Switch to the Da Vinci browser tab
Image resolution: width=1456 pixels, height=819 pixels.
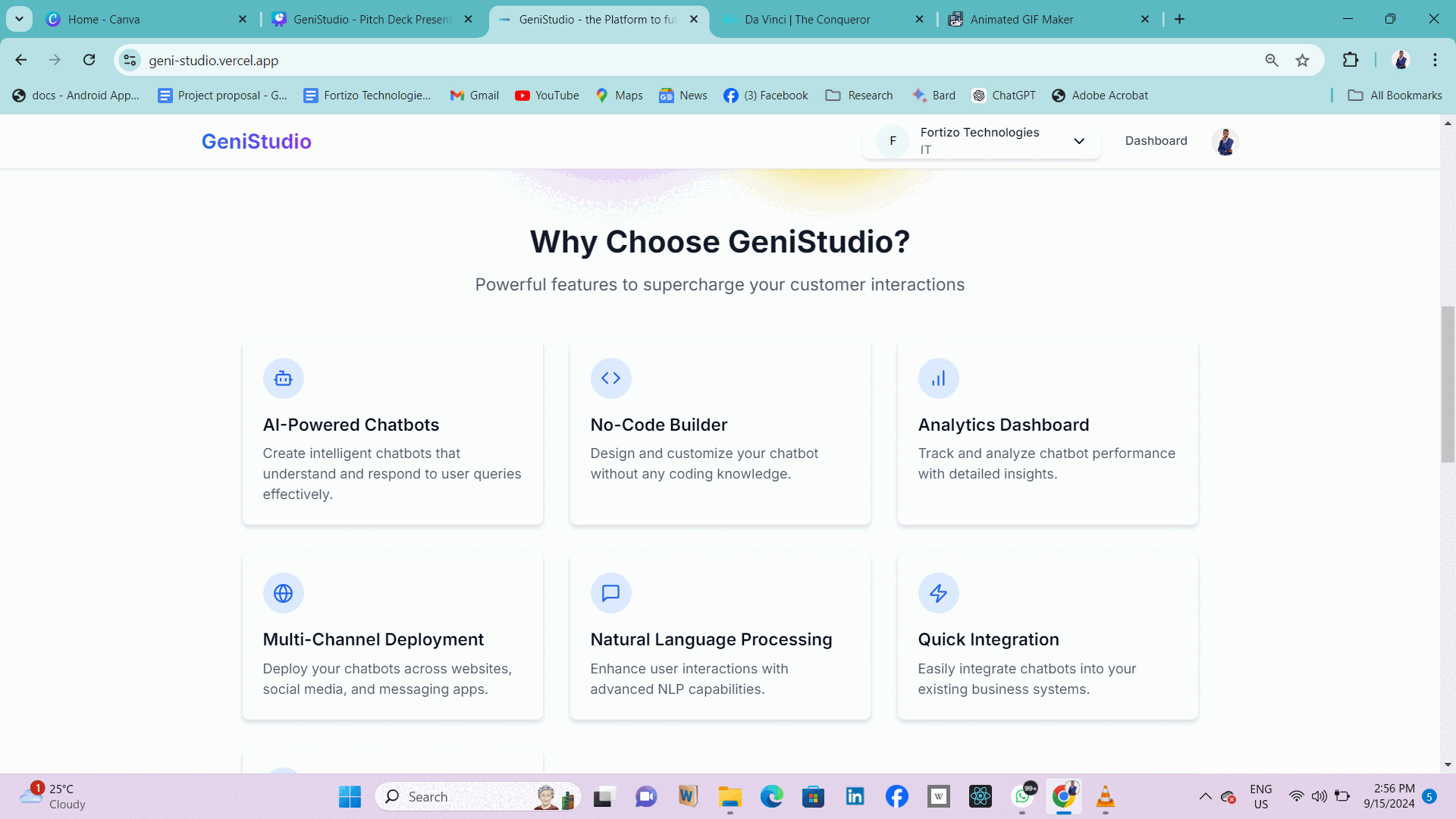pos(806,19)
